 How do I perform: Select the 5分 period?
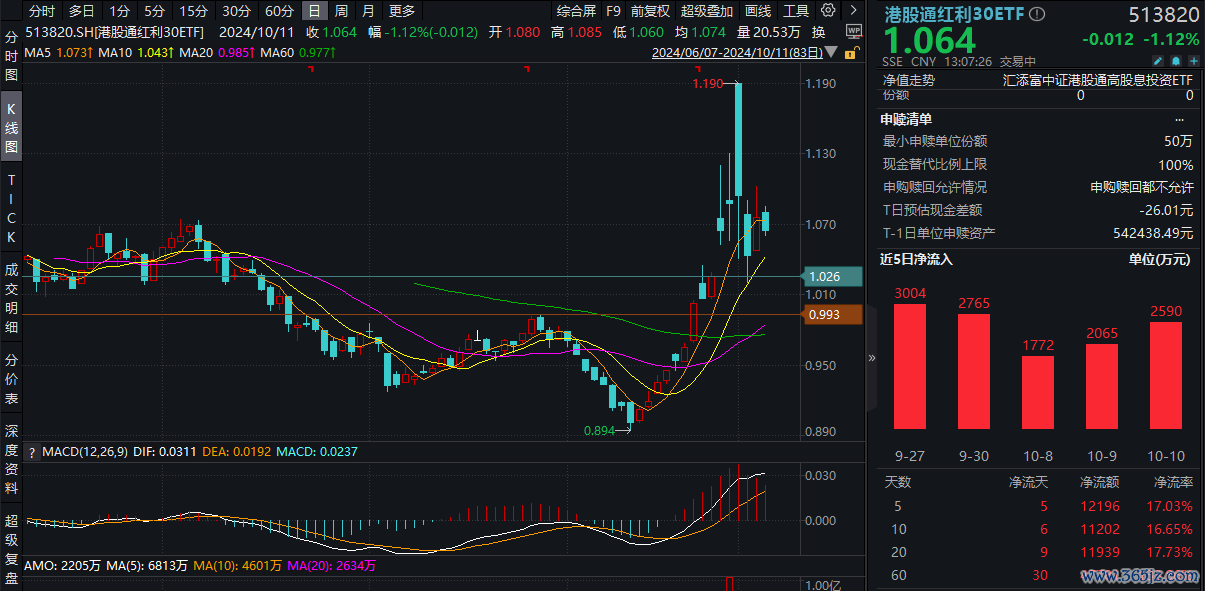pos(153,11)
